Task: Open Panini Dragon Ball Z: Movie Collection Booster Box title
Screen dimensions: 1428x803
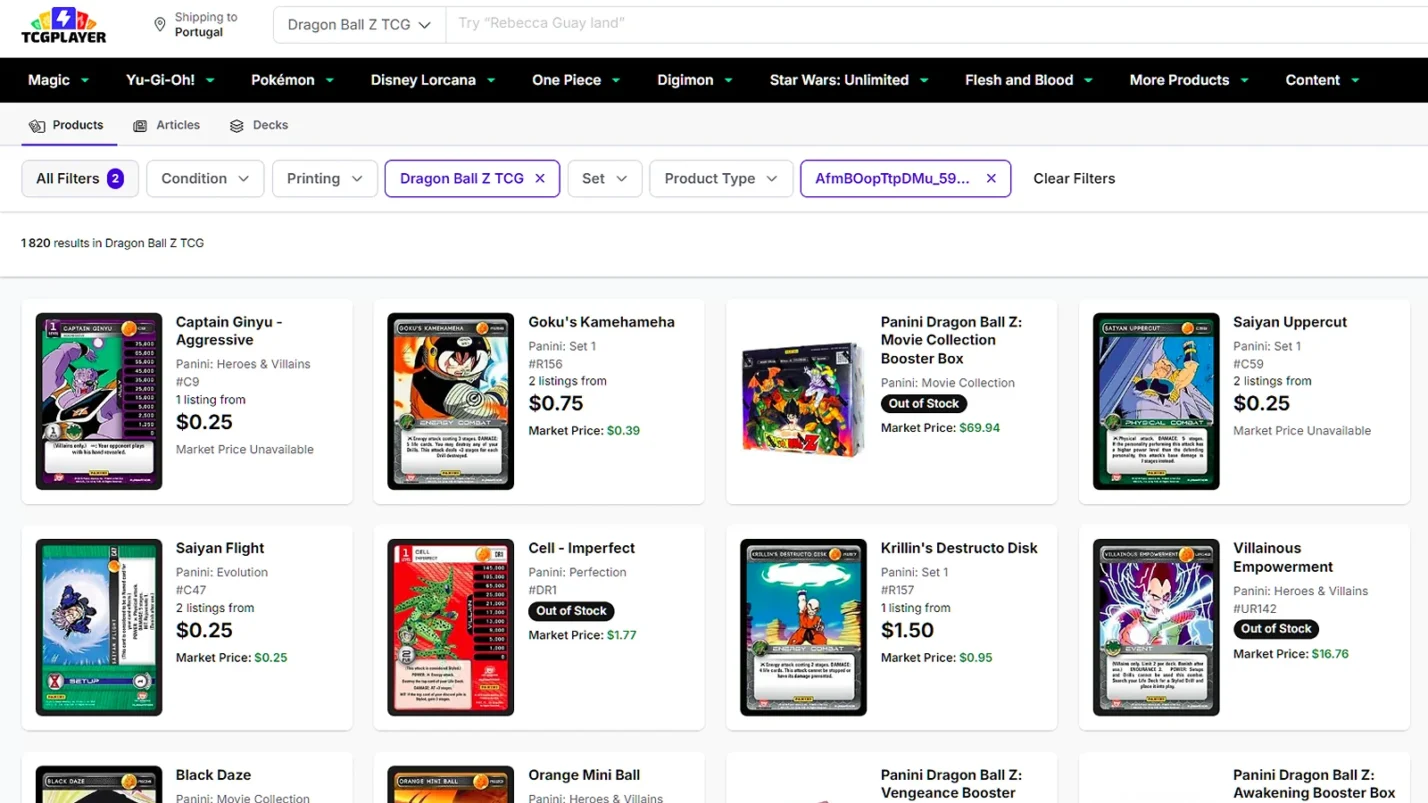Action: [x=951, y=340]
